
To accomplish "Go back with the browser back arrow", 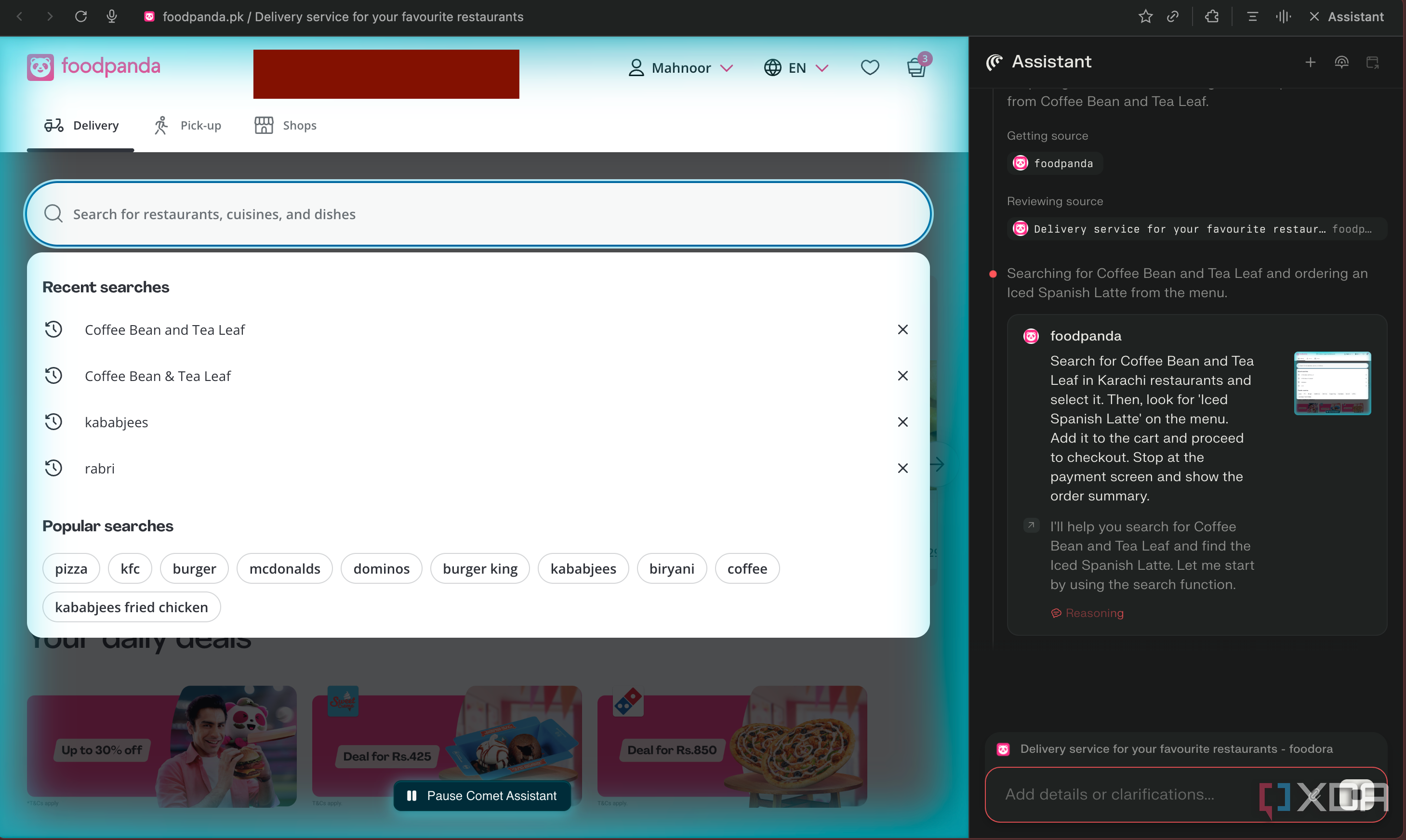I will click(x=20, y=16).
